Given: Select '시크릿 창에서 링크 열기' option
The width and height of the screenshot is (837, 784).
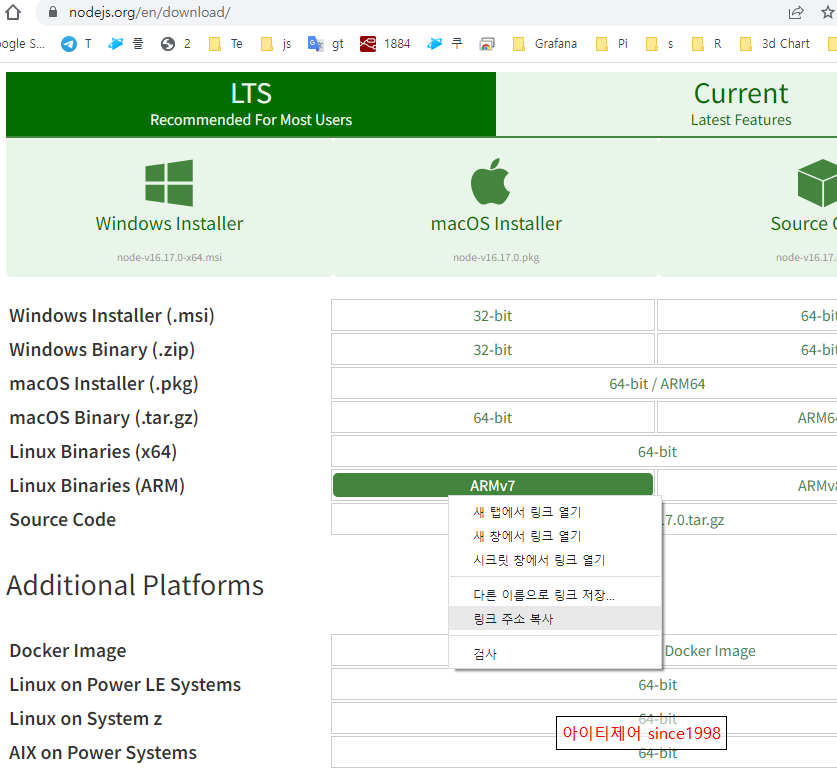Looking at the screenshot, I should [555, 560].
